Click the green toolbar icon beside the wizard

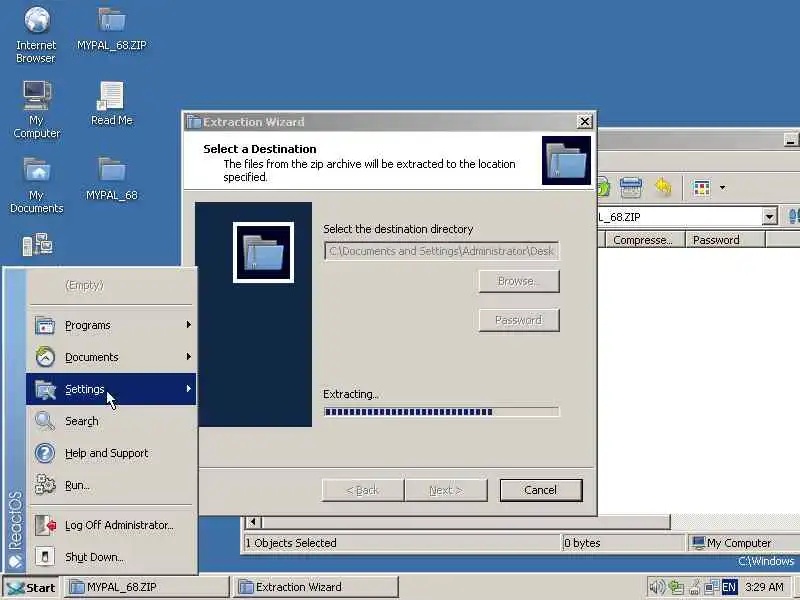[x=603, y=187]
